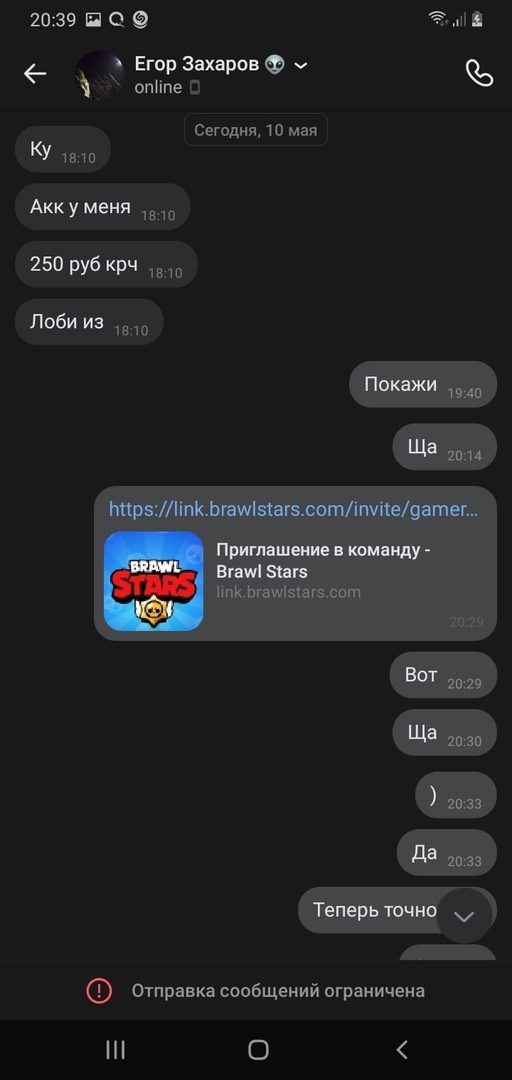Open Android recent apps navigation button
Image resolution: width=512 pixels, height=1080 pixels.
(115, 1049)
